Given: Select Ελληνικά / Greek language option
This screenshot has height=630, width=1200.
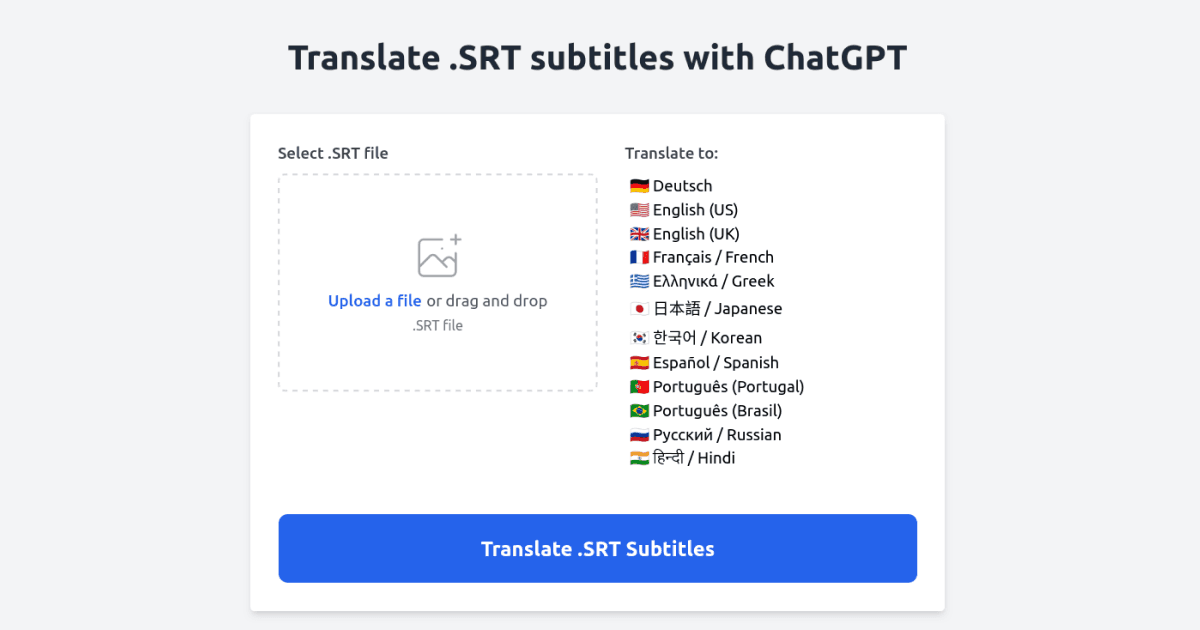Looking at the screenshot, I should coord(702,282).
